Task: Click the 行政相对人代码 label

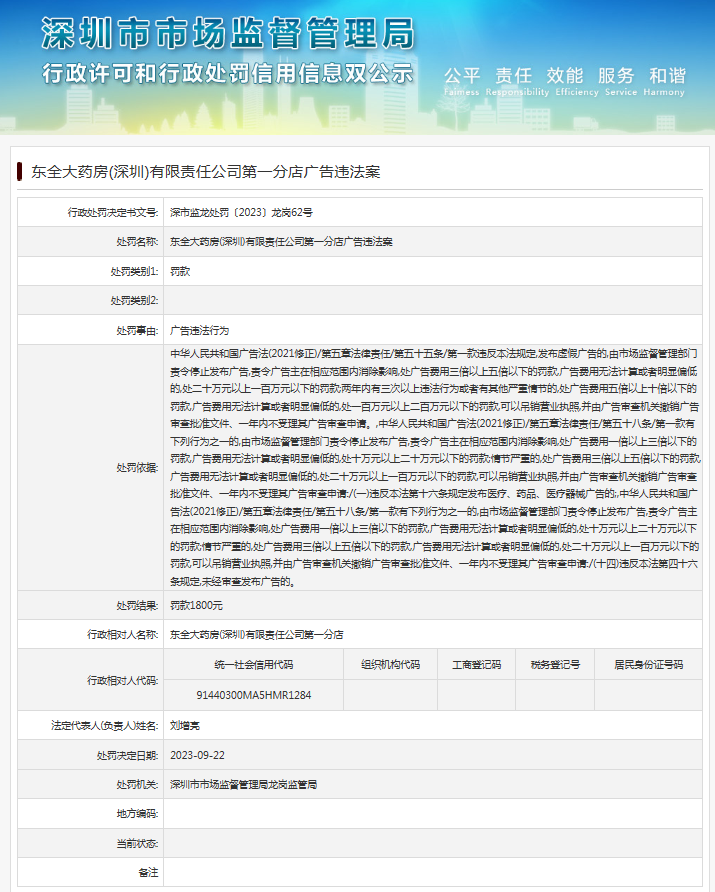Action: click(122, 680)
